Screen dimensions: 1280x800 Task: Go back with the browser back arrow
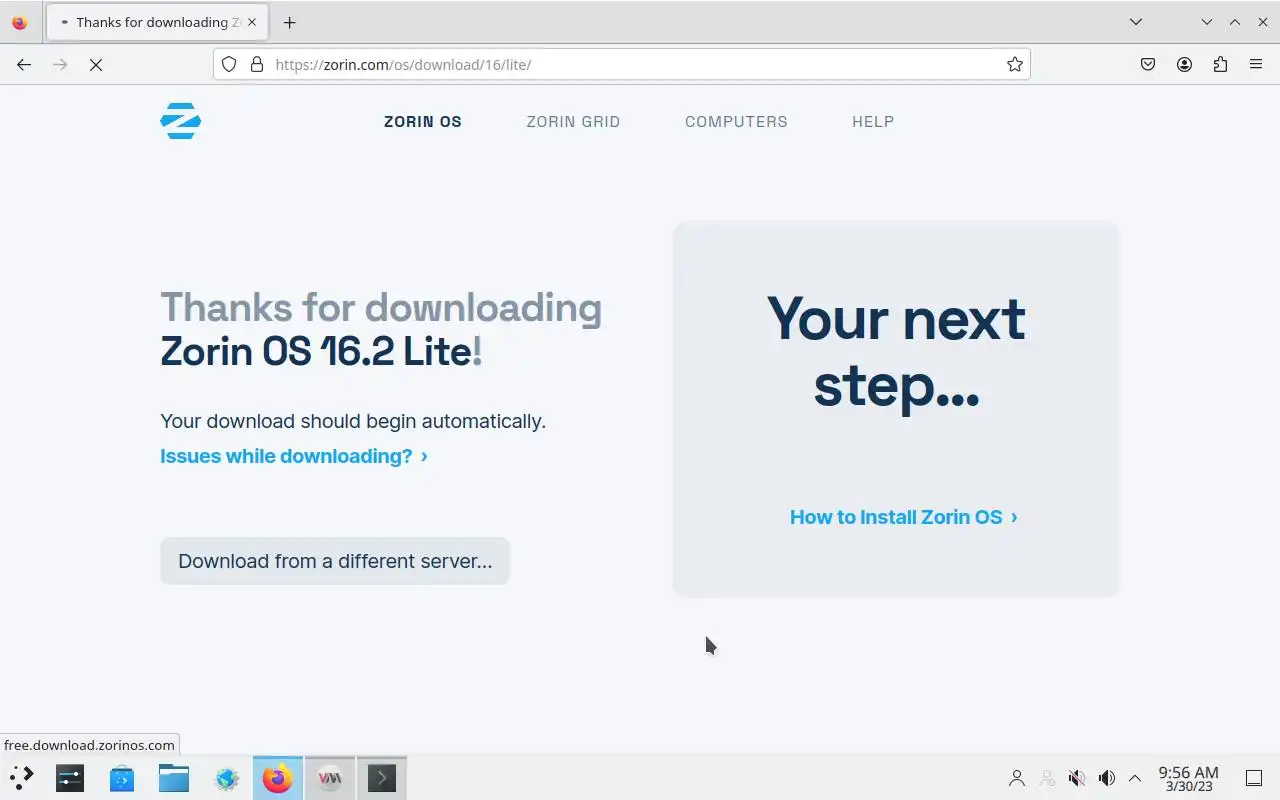tap(24, 64)
